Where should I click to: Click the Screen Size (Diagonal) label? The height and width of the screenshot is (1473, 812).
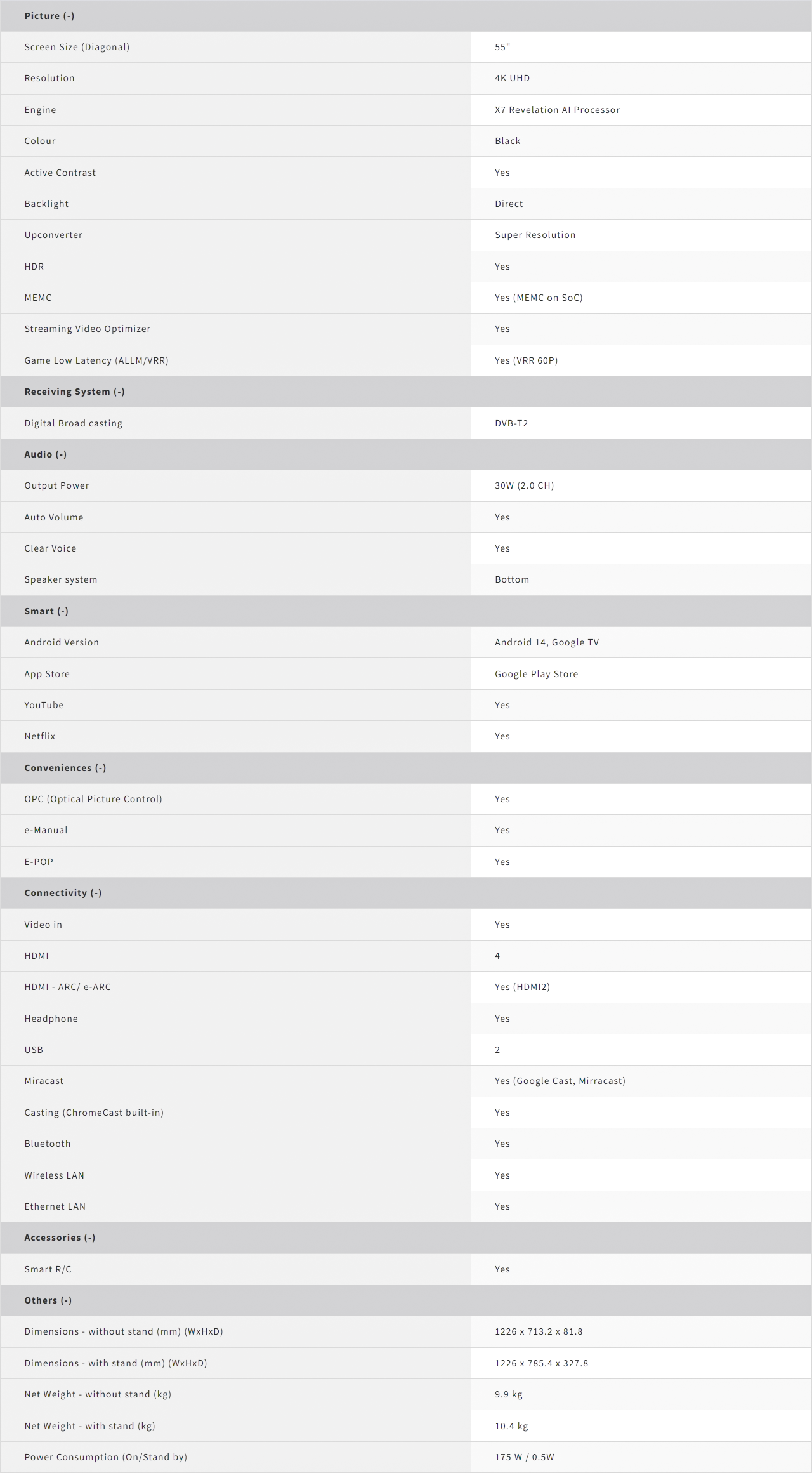pos(77,47)
